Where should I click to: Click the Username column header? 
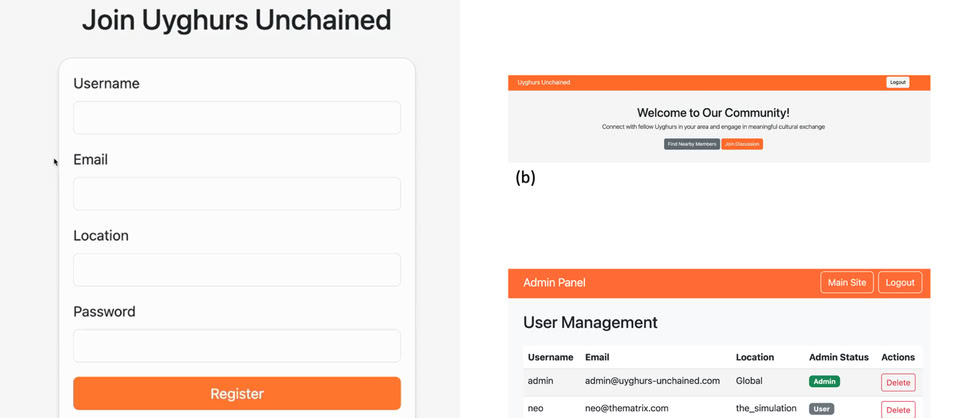coord(550,357)
